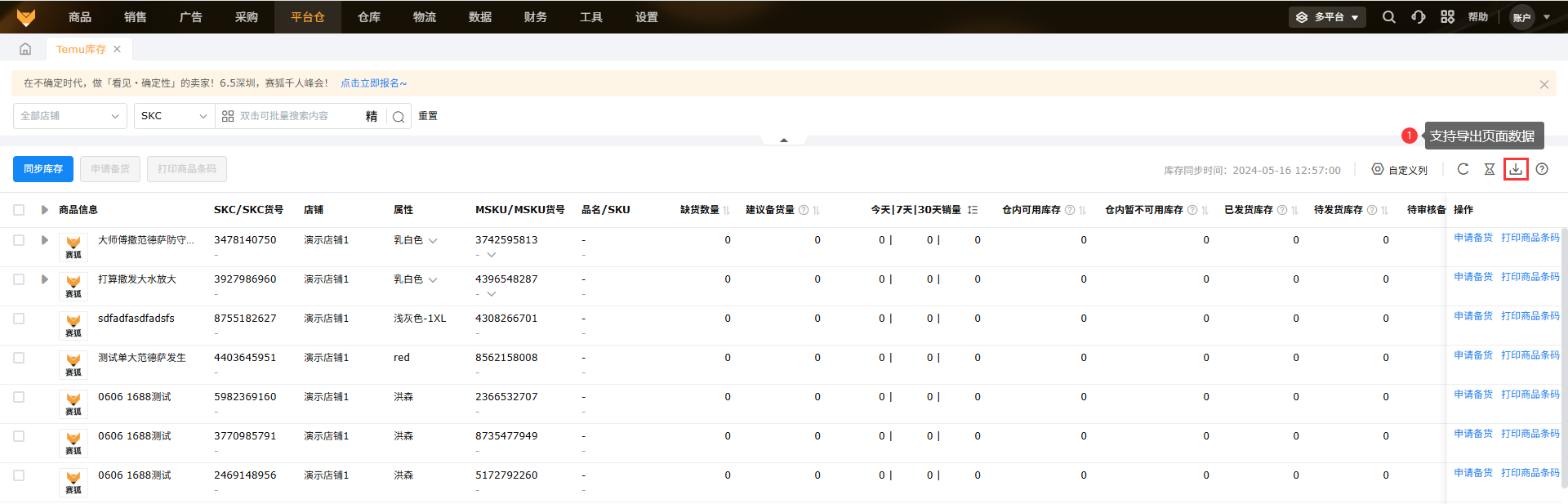Screen dimensions: 1568x504
Task: Open the 全部店铺 store dropdown
Action: click(x=69, y=116)
